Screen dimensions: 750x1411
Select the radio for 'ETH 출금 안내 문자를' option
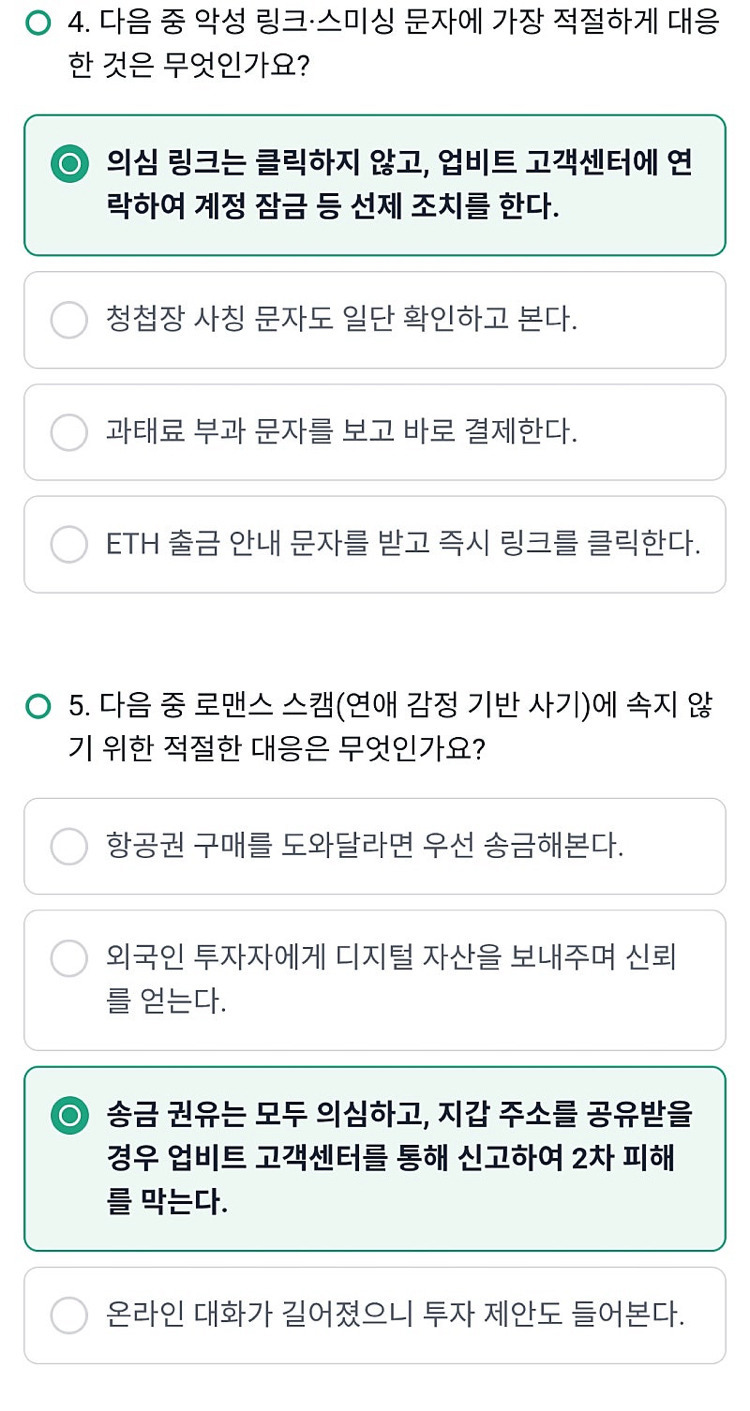69,544
